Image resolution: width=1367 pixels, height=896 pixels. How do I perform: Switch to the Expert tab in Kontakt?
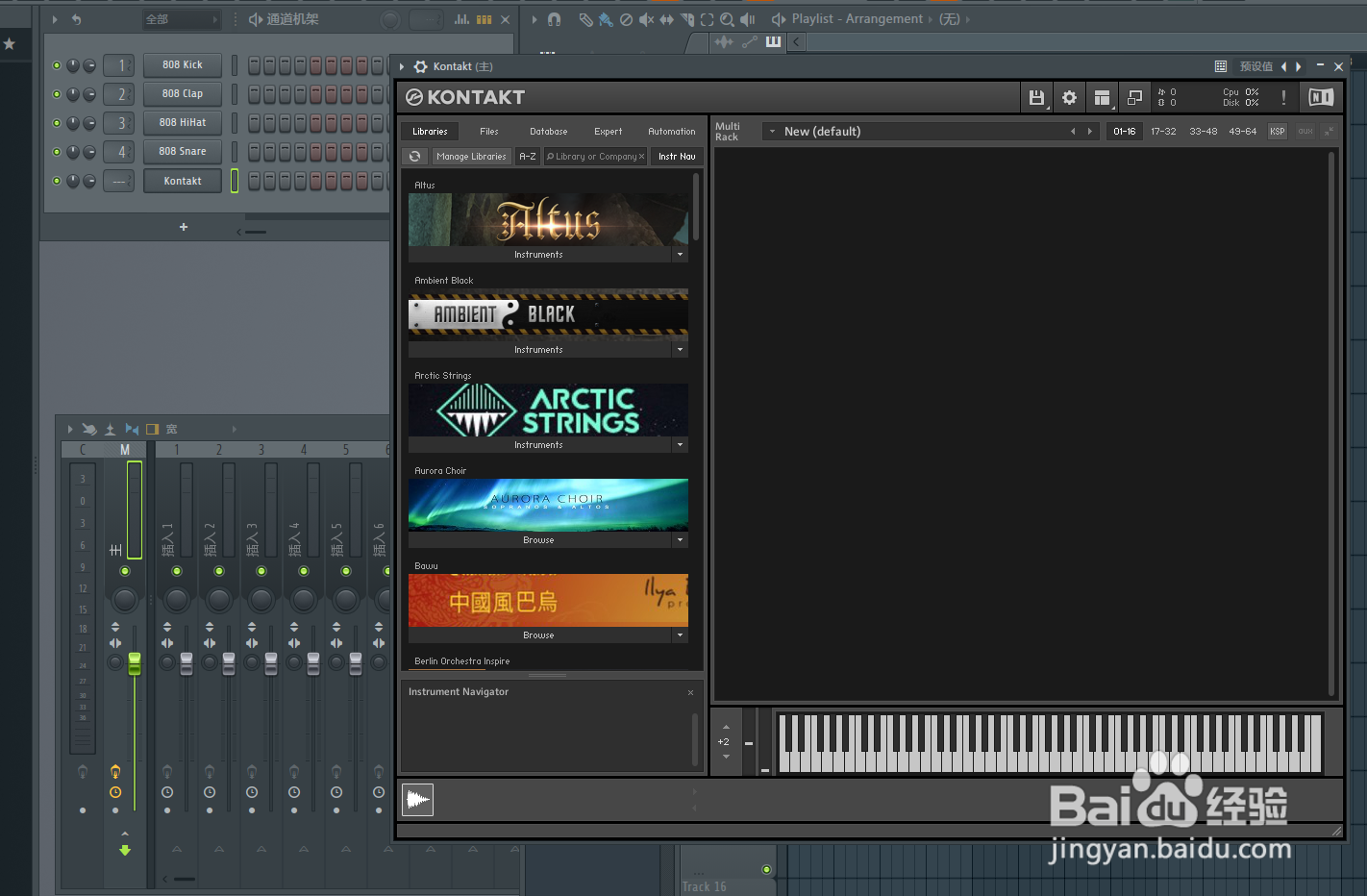(609, 132)
